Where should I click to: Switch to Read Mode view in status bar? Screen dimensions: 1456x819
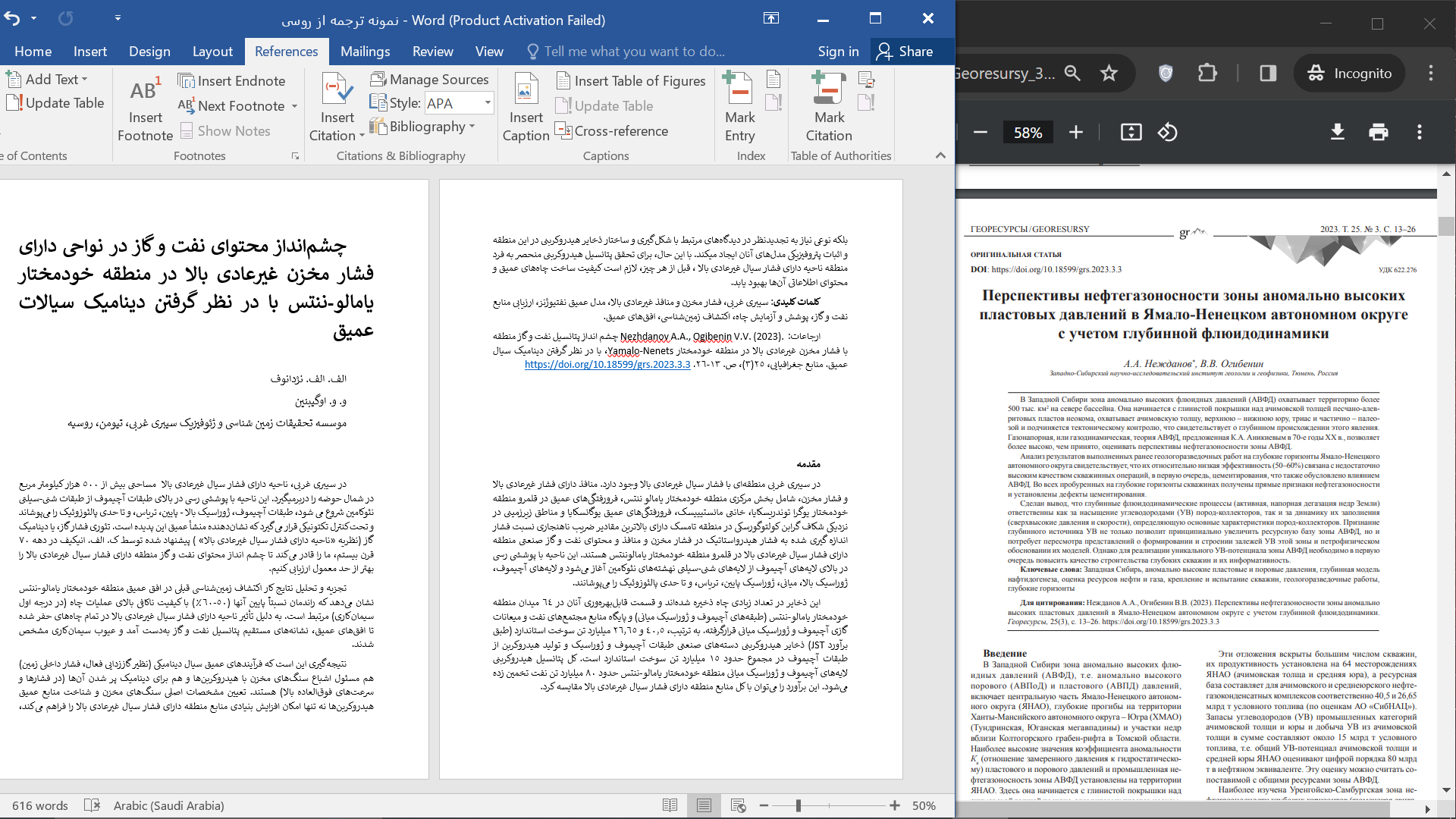click(x=670, y=805)
